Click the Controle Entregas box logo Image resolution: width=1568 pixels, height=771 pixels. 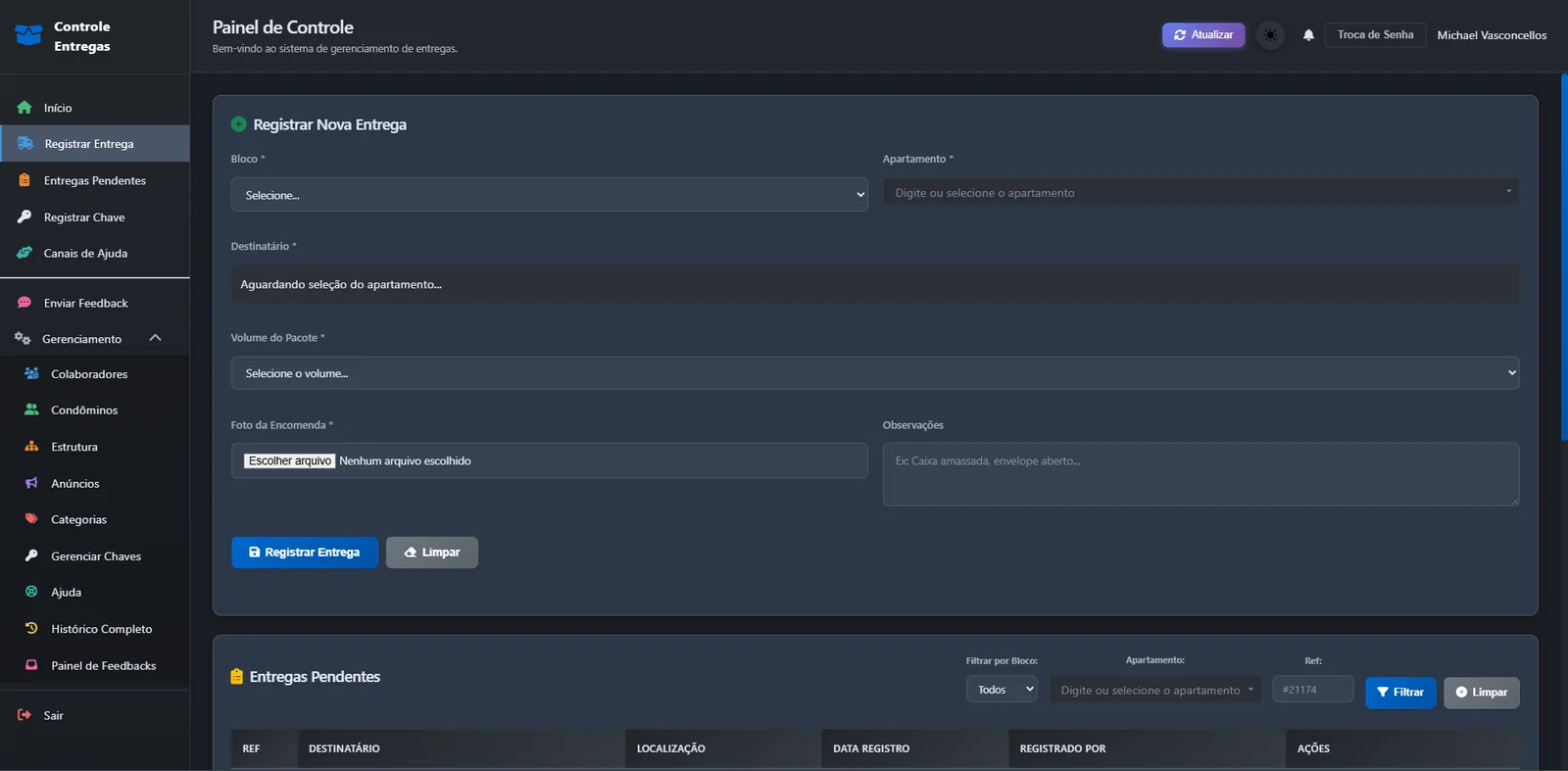(x=28, y=36)
